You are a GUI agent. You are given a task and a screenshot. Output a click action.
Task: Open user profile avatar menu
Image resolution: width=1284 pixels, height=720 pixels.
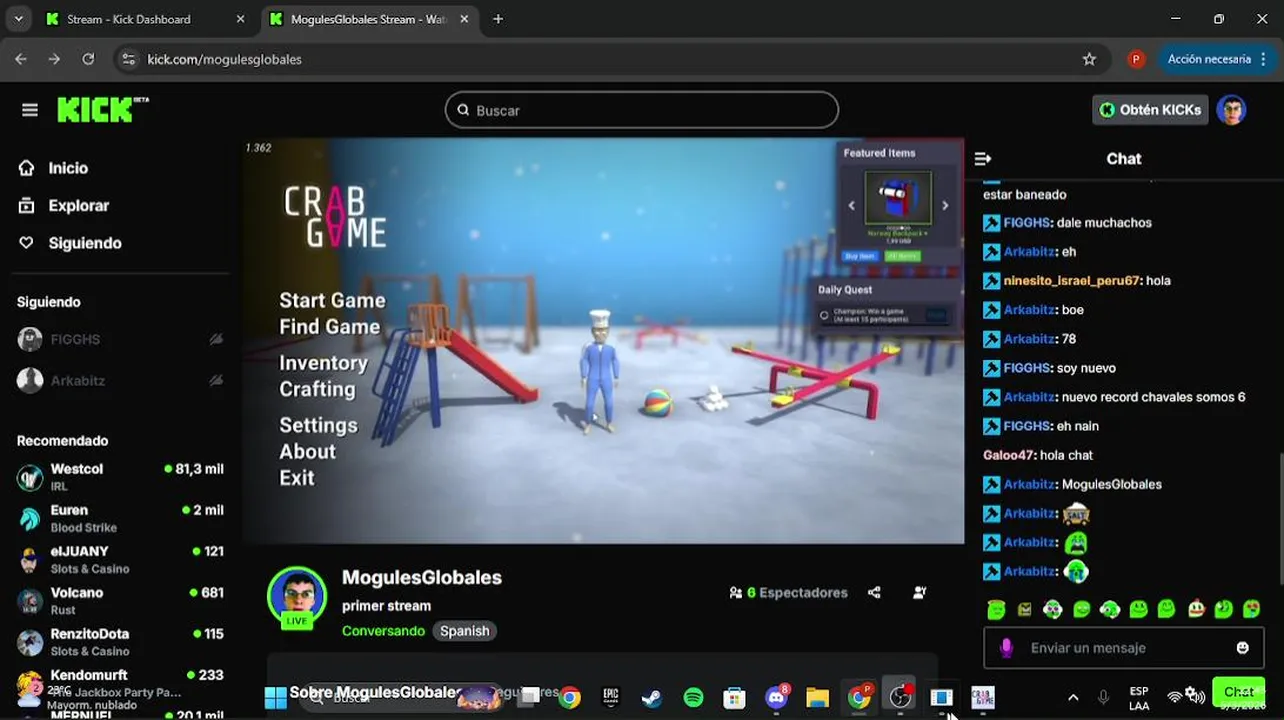(x=1231, y=110)
